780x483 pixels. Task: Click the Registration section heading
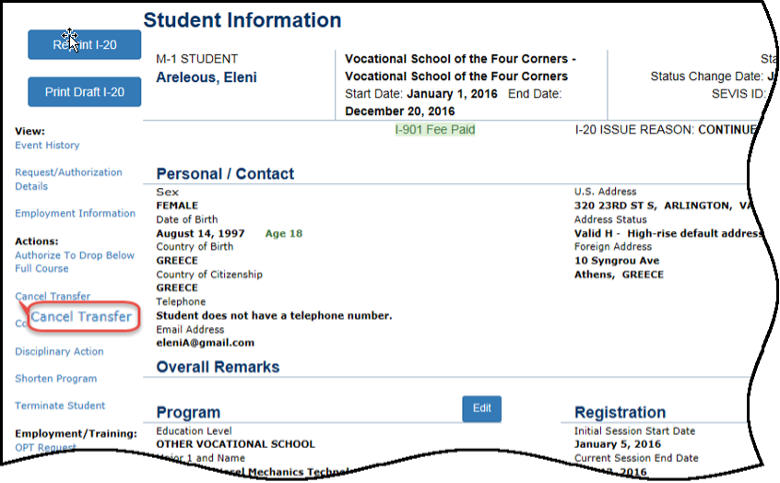[x=620, y=412]
